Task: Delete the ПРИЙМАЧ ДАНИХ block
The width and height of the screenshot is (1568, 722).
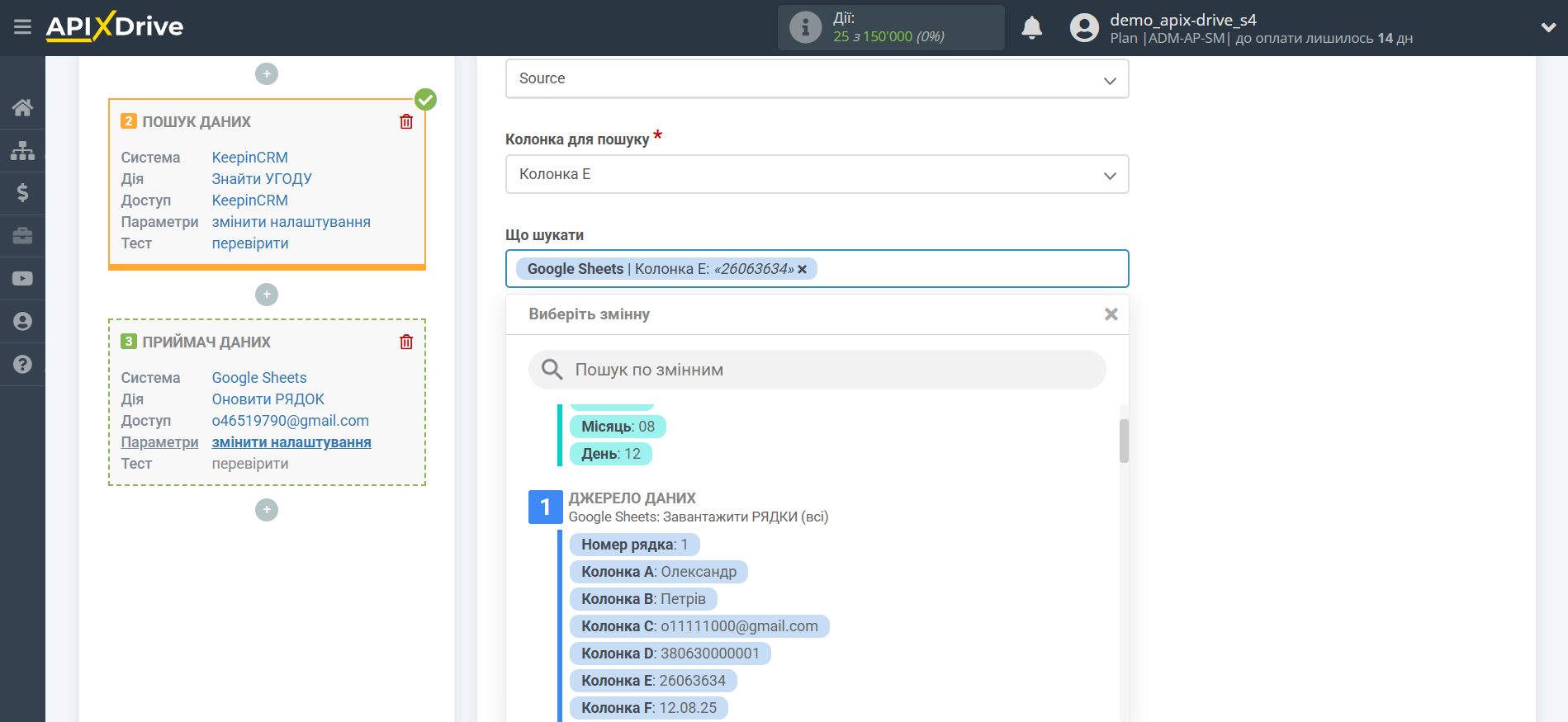Action: point(406,342)
